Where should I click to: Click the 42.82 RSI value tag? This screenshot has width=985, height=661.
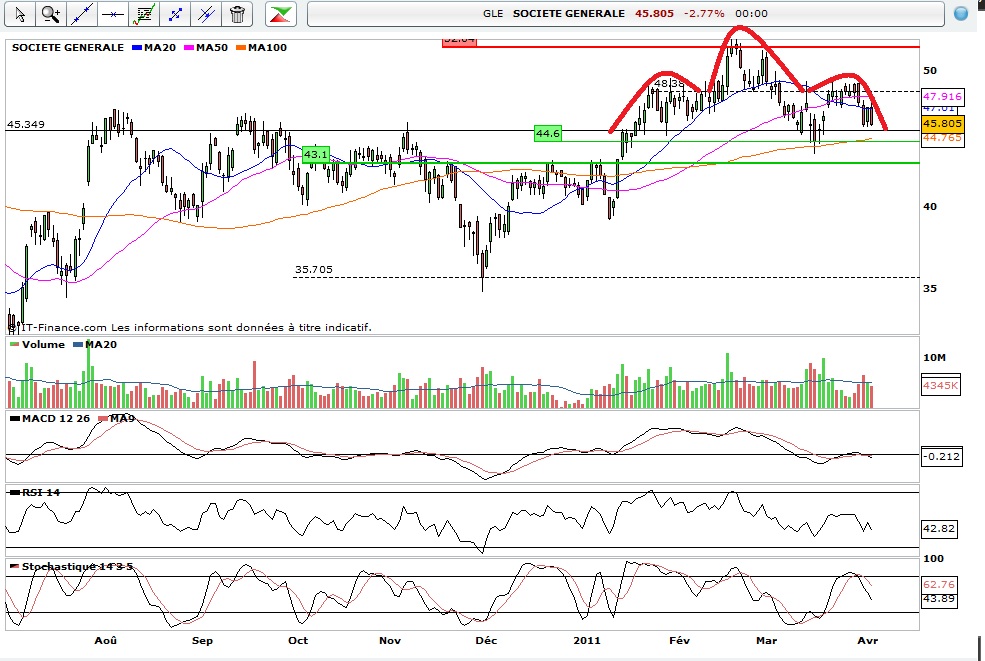pos(939,528)
